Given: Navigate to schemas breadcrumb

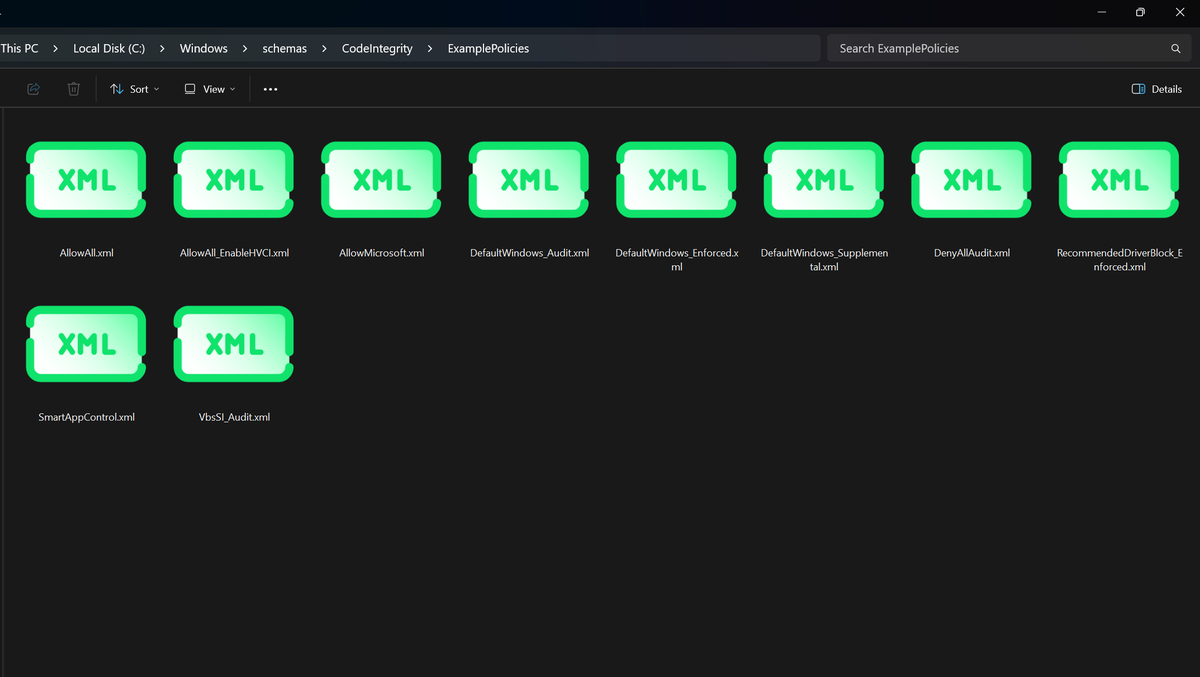Looking at the screenshot, I should coord(285,48).
